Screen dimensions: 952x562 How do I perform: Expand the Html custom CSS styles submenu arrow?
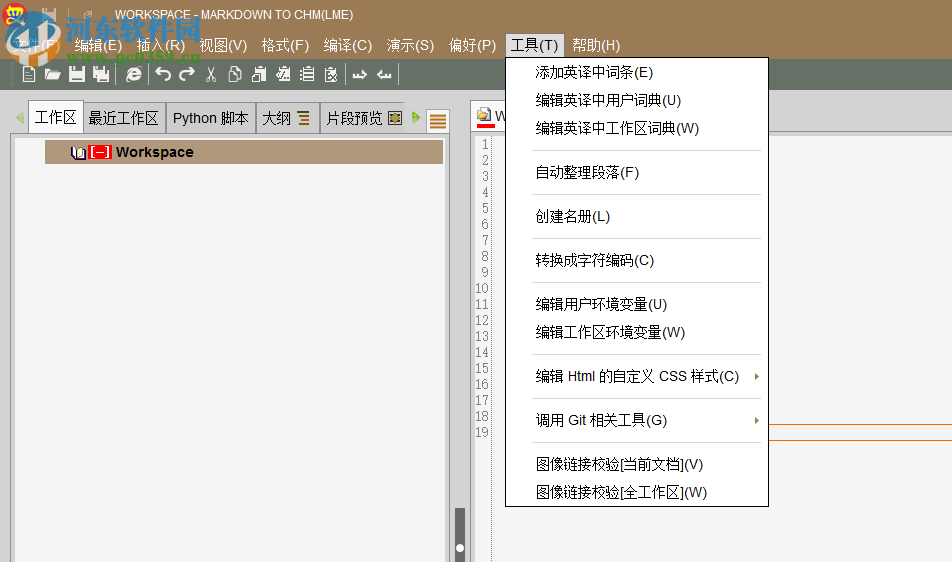tap(756, 377)
